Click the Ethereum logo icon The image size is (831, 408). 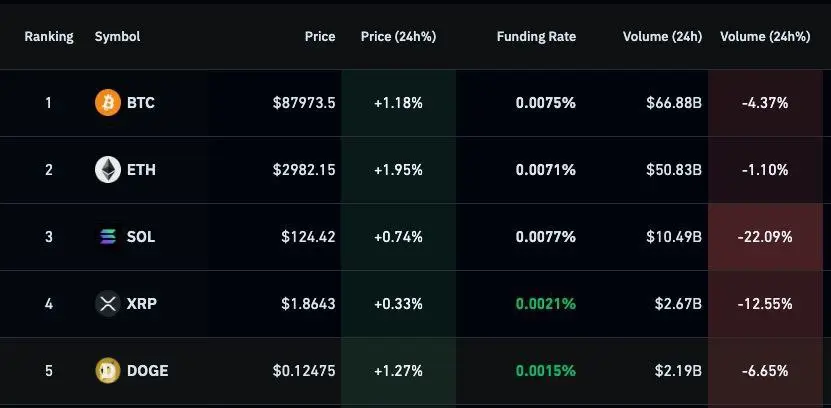(107, 170)
